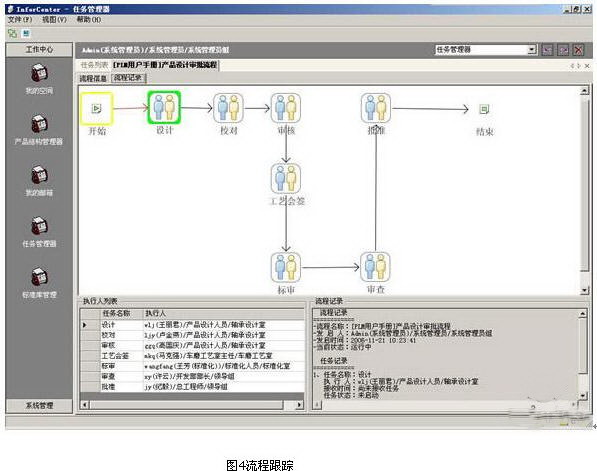597x471 pixels.
Task: Open 文件(F) menu
Action: [20, 19]
